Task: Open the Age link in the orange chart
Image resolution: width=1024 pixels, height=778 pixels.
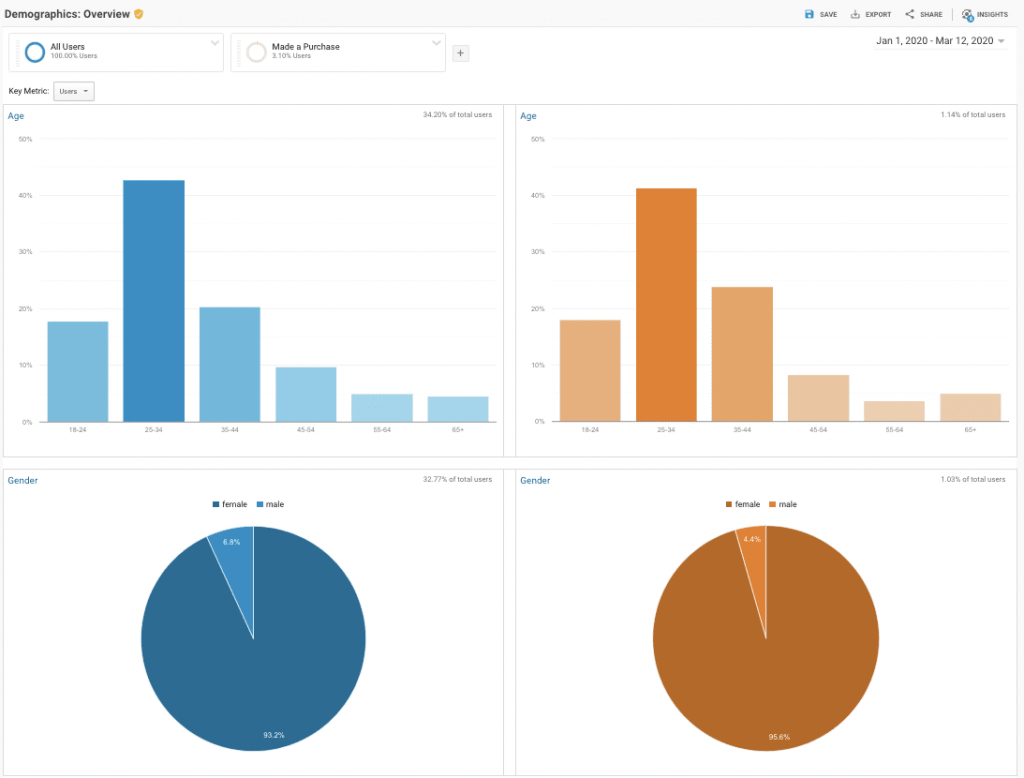Action: (x=528, y=116)
